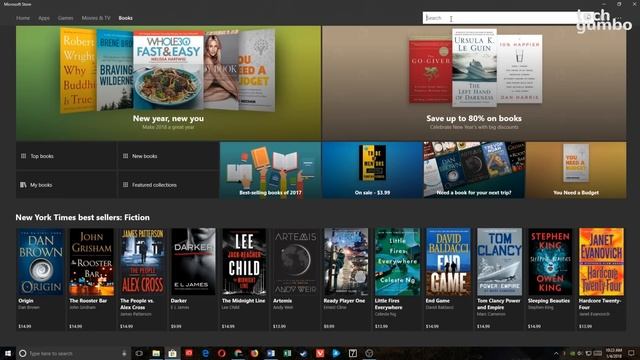640x360 pixels.
Task: Click the 'Sleeping Beauties' title text
Action: coord(549,301)
